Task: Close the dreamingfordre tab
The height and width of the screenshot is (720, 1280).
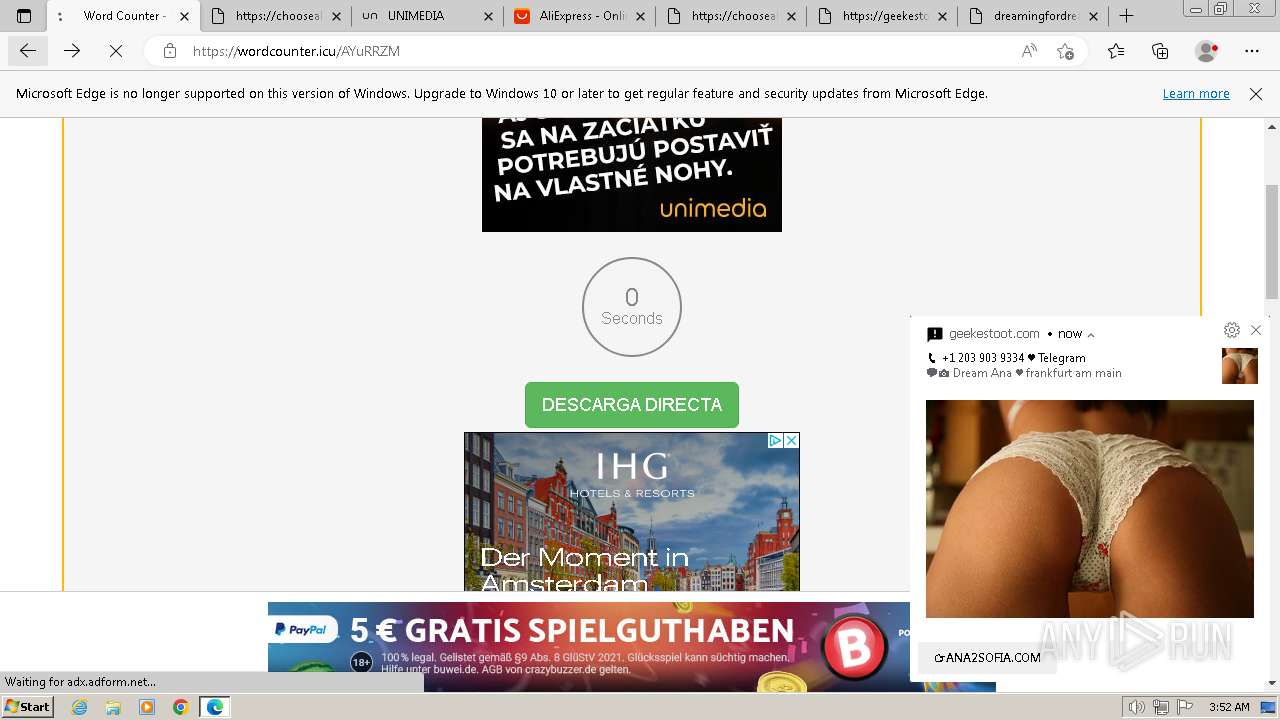Action: [1093, 16]
